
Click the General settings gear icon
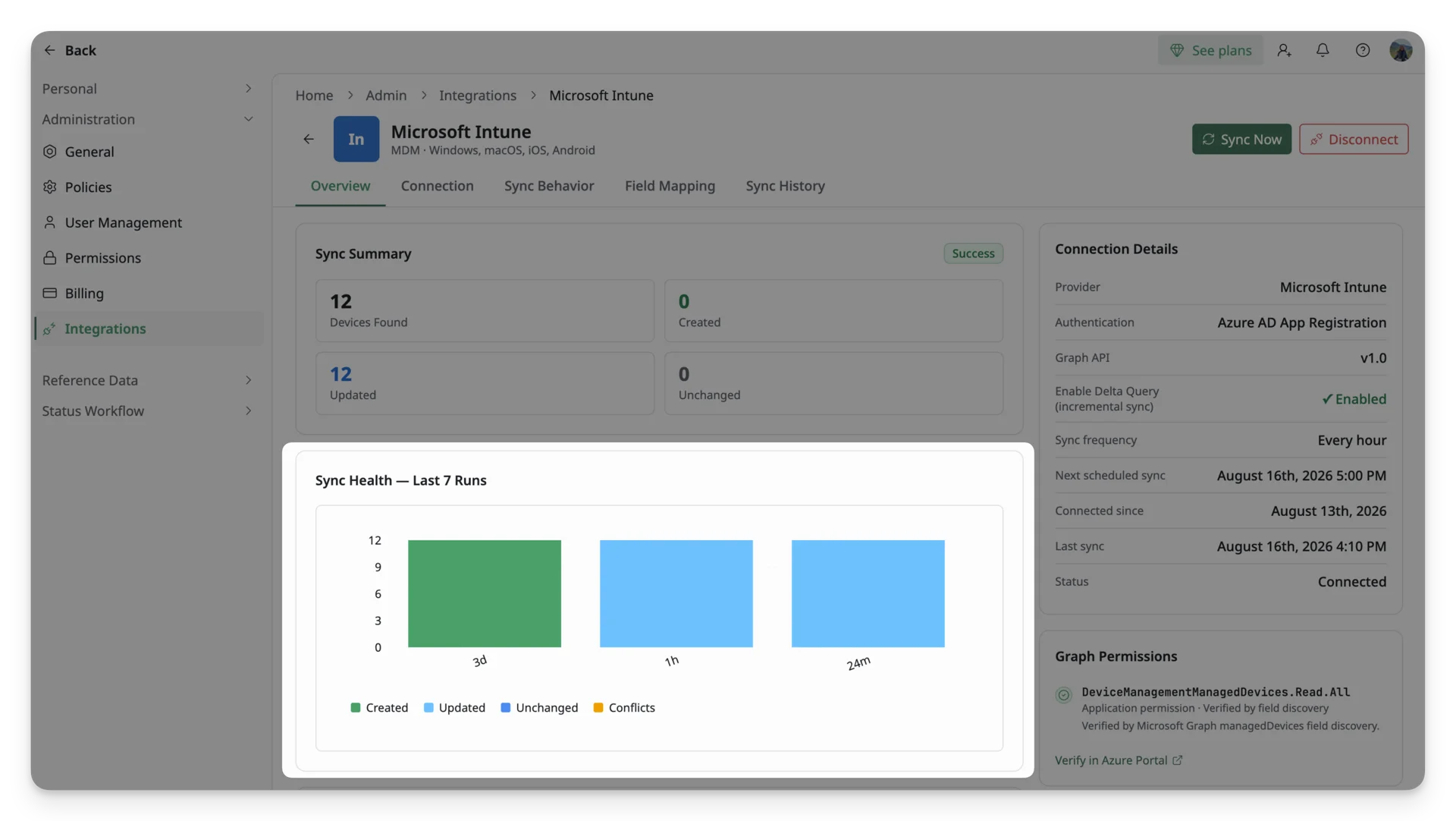(x=50, y=152)
